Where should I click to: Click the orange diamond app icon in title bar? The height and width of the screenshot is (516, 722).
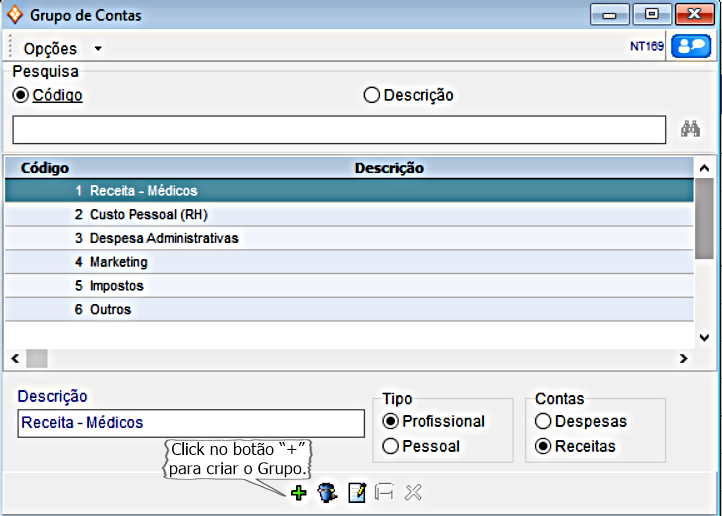coord(15,16)
